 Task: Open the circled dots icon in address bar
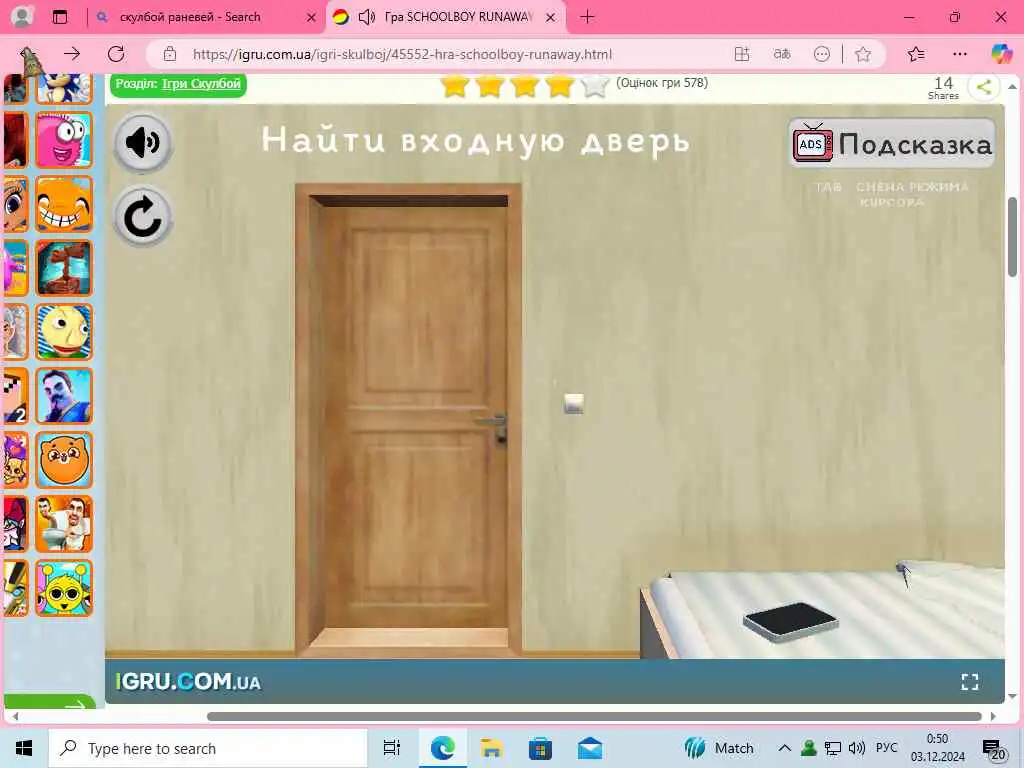coord(822,54)
